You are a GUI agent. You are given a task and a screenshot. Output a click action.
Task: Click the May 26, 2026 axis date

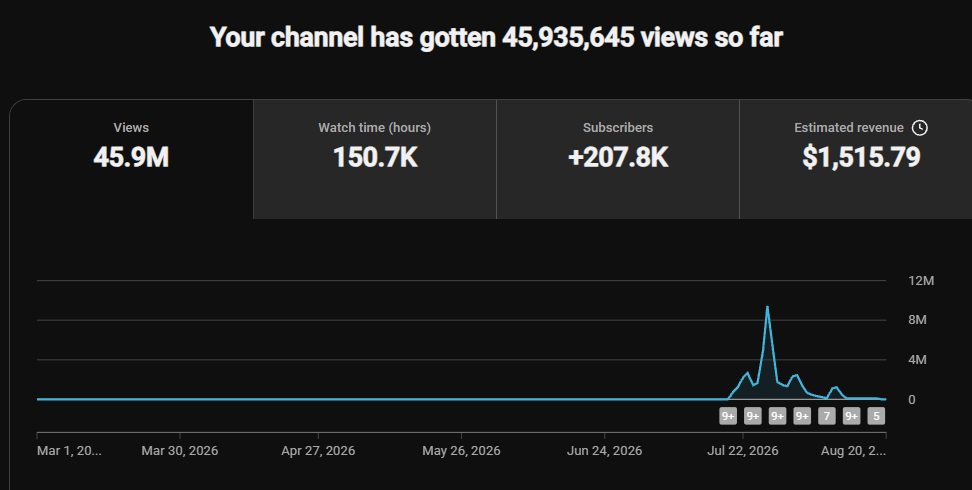[461, 451]
